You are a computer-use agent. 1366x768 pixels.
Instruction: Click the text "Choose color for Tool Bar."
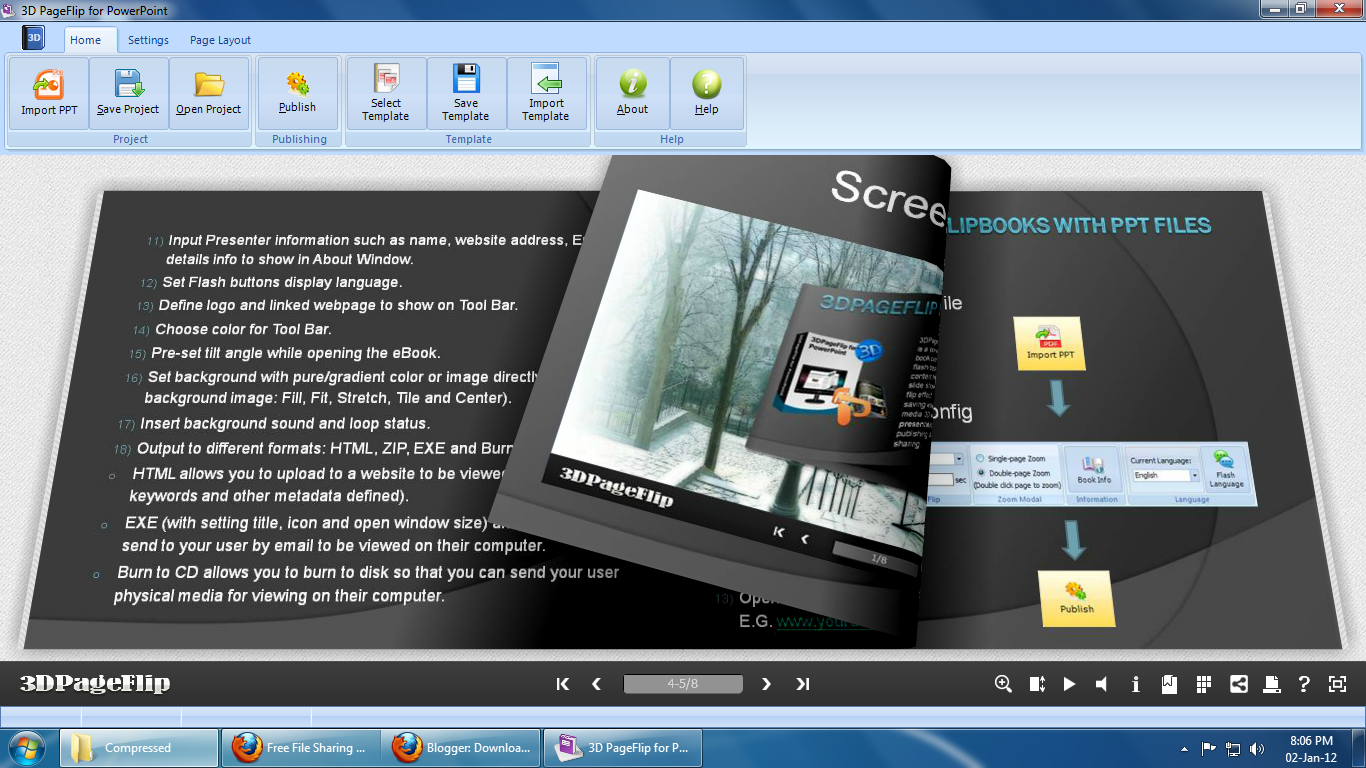point(243,329)
